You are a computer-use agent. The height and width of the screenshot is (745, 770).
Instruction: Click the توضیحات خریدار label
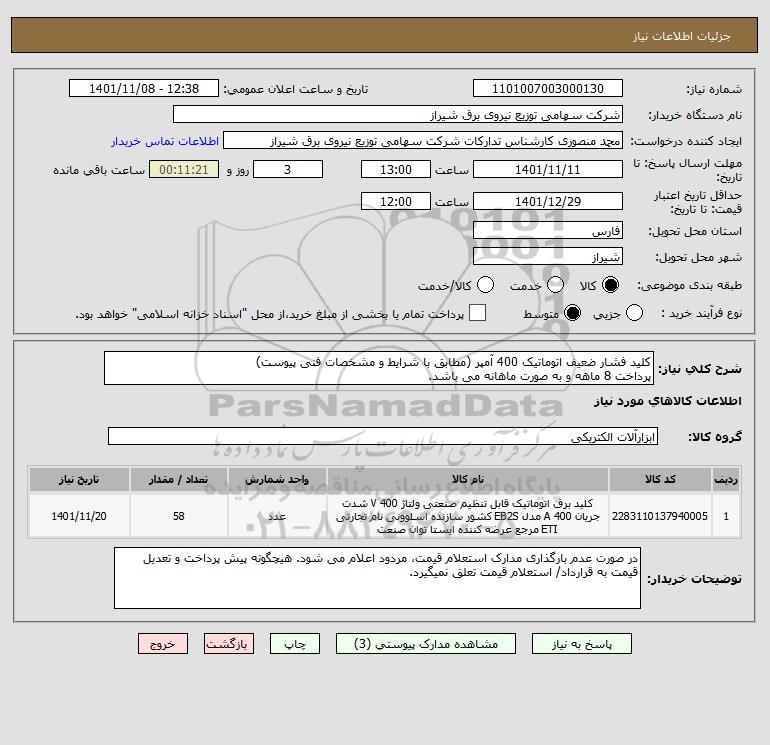pos(694,579)
